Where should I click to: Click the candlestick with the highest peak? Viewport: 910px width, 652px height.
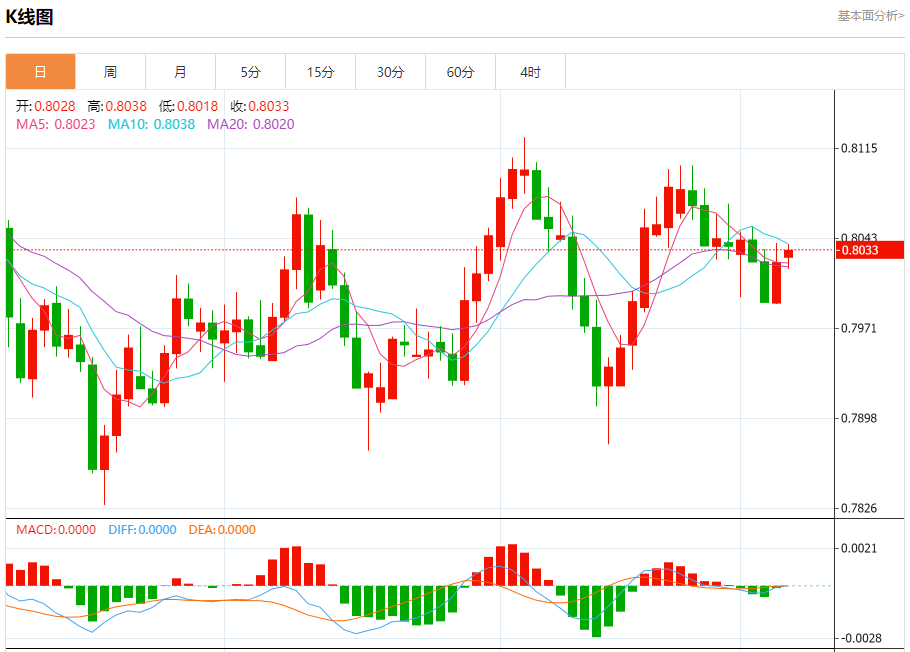point(525,171)
